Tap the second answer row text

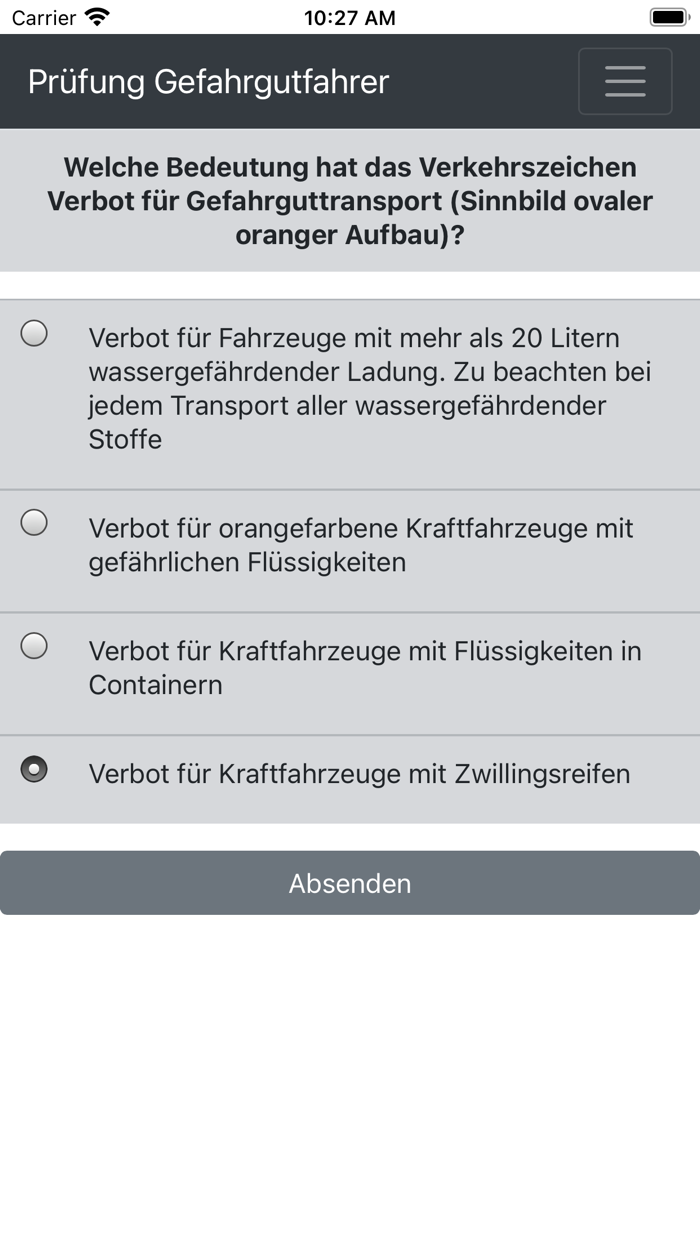[362, 544]
